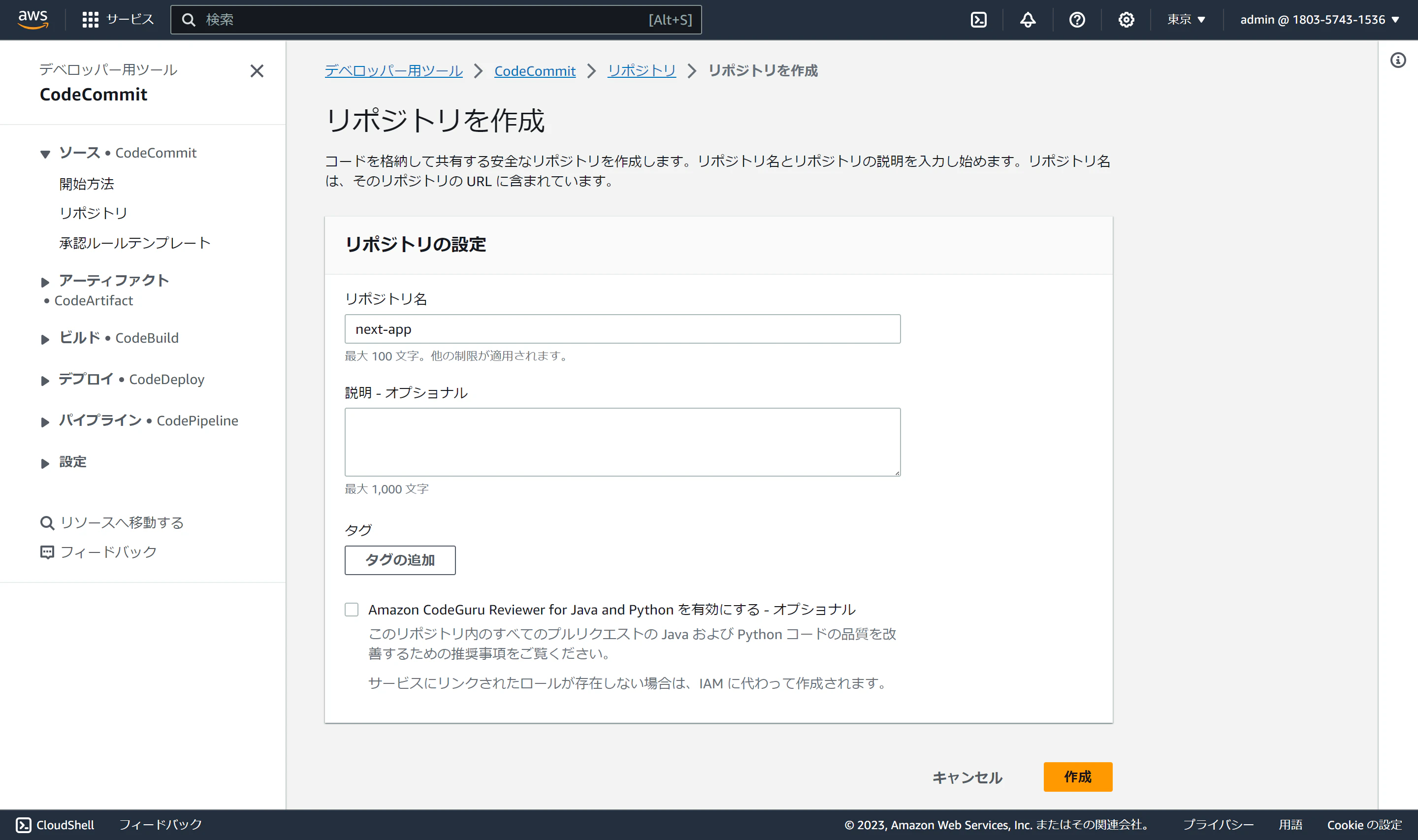Click the orange 作成 button
1418x840 pixels.
1077,776
